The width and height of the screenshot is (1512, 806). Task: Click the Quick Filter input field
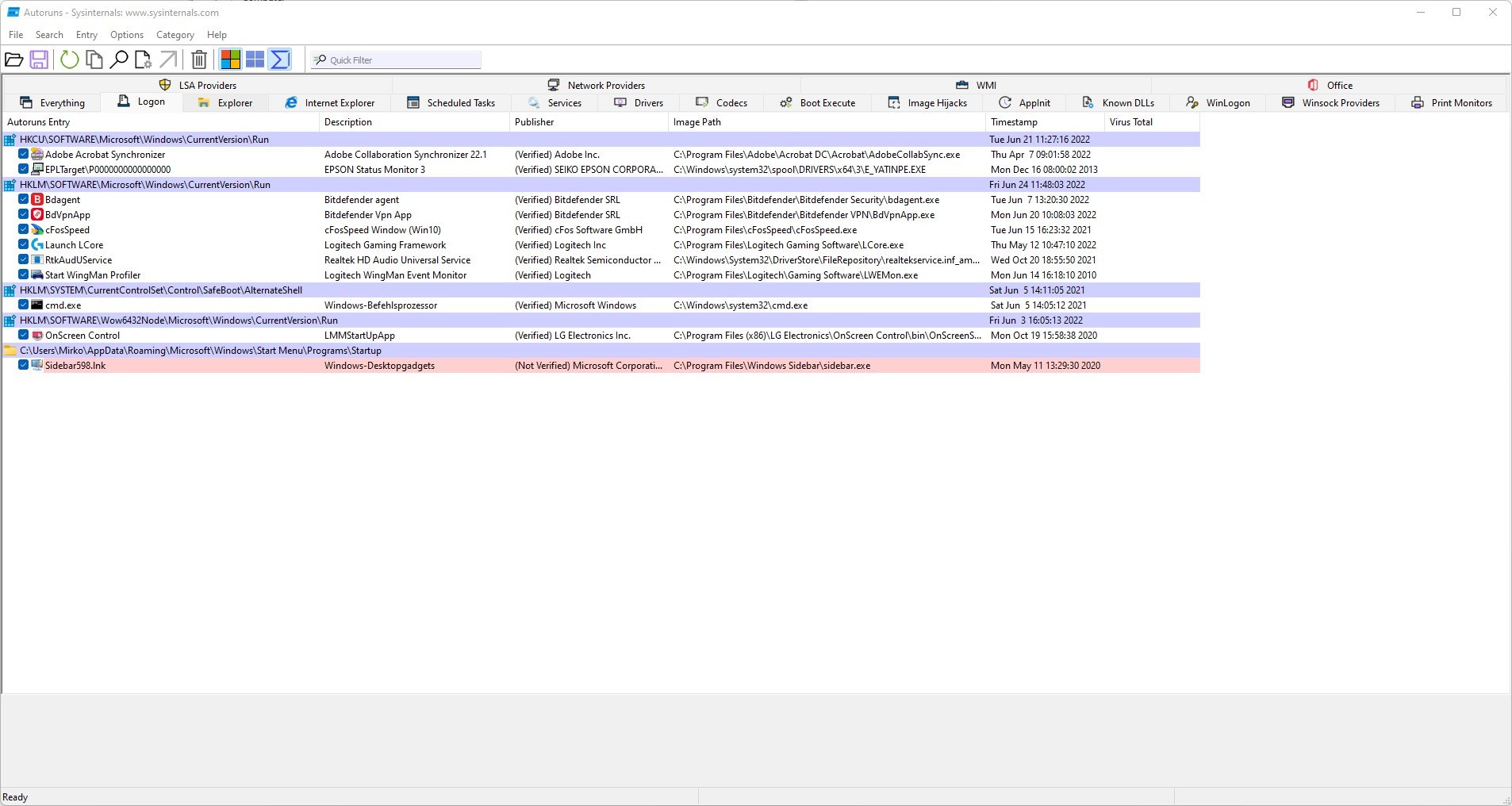click(x=397, y=60)
